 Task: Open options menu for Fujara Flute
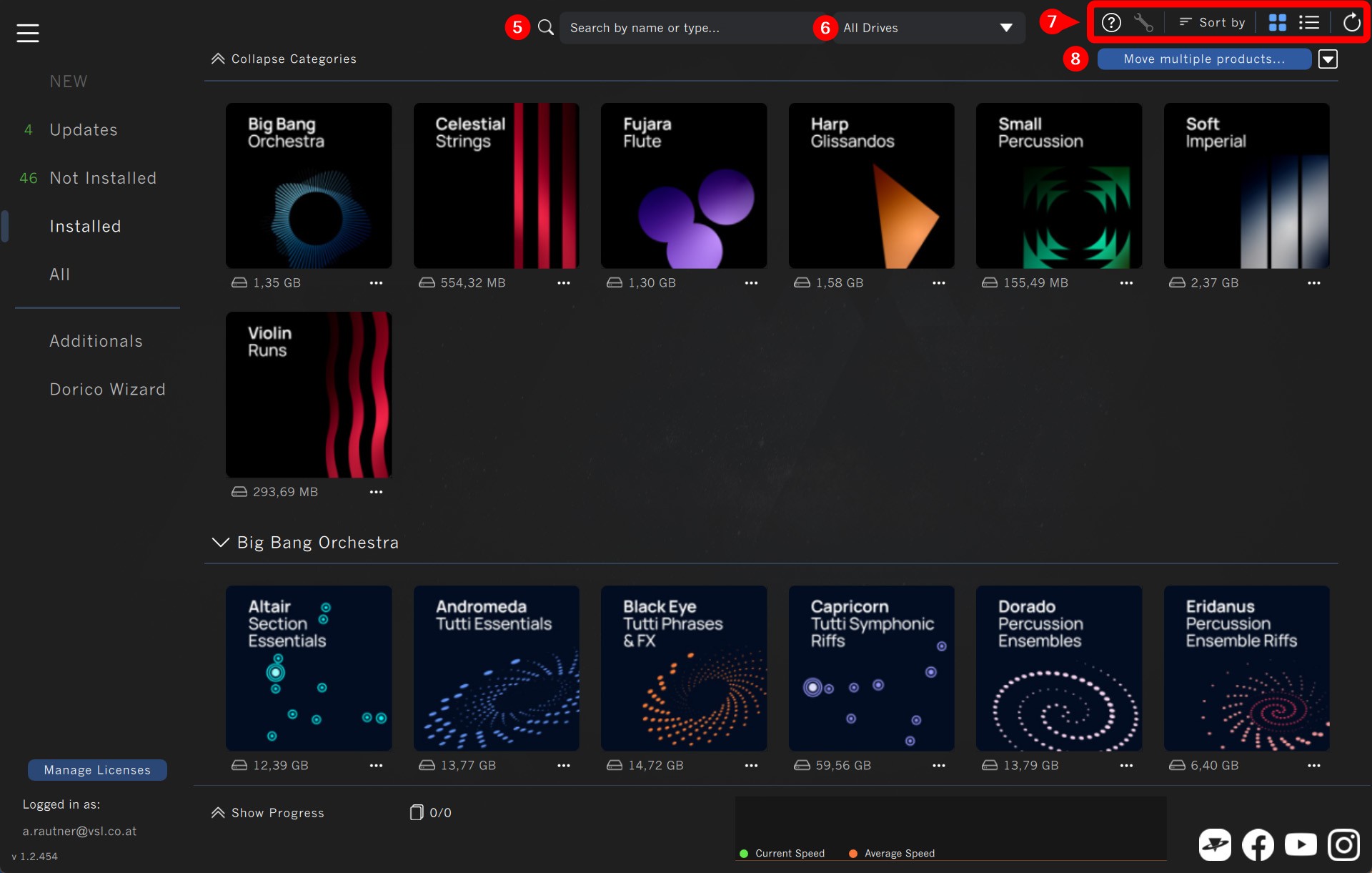[x=751, y=283]
